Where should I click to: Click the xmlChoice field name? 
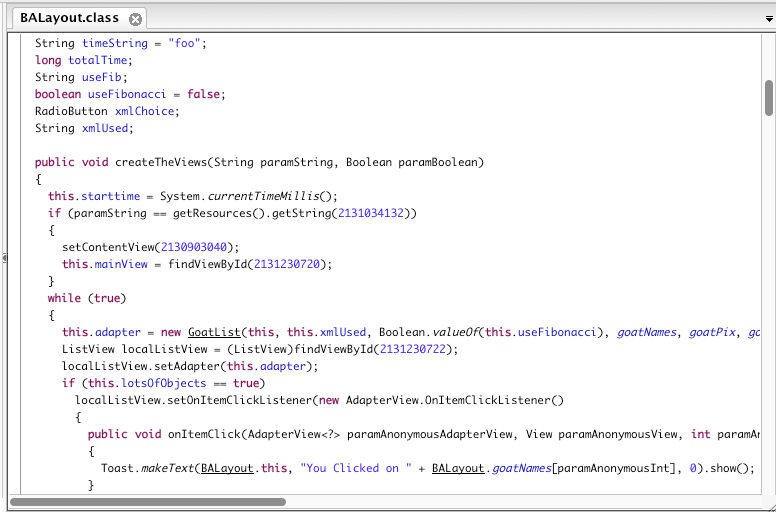(145, 111)
